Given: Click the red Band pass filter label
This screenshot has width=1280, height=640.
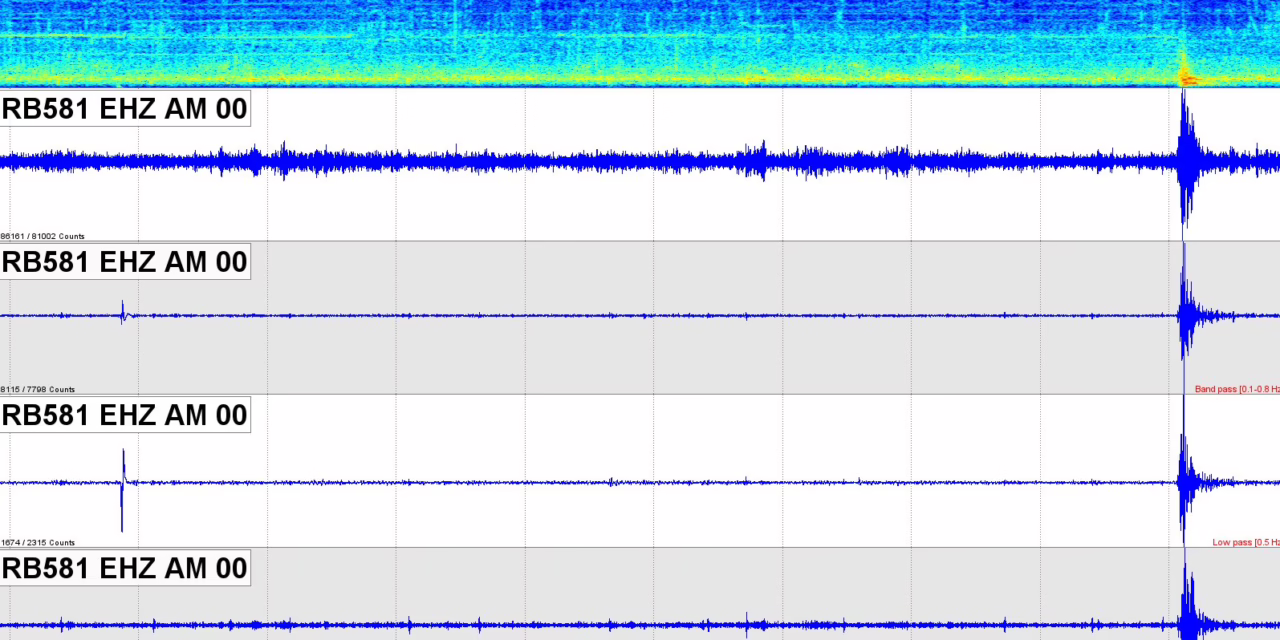Looking at the screenshot, I should pyautogui.click(x=1236, y=389).
